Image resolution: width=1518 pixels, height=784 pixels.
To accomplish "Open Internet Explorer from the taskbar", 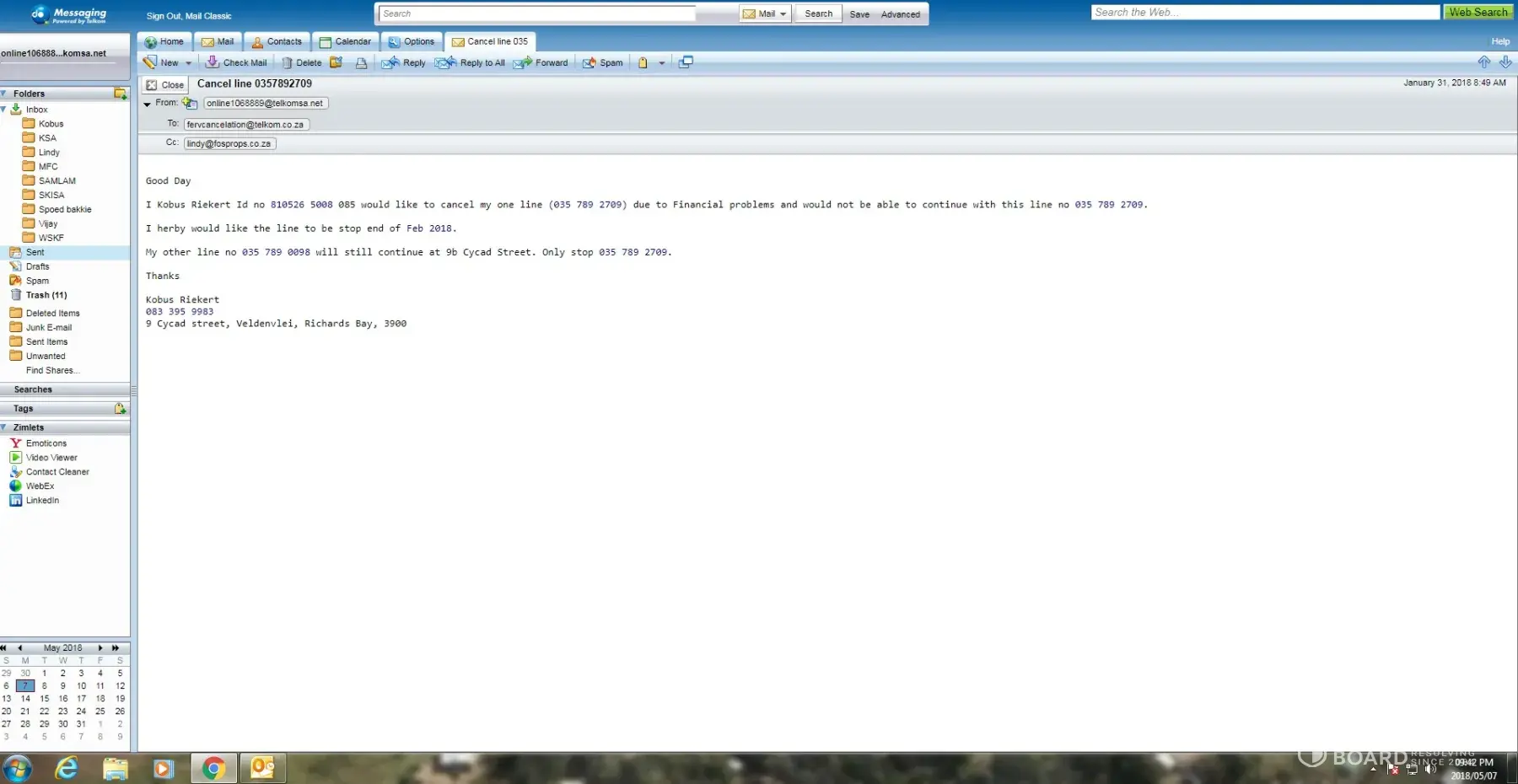I will pos(66,768).
